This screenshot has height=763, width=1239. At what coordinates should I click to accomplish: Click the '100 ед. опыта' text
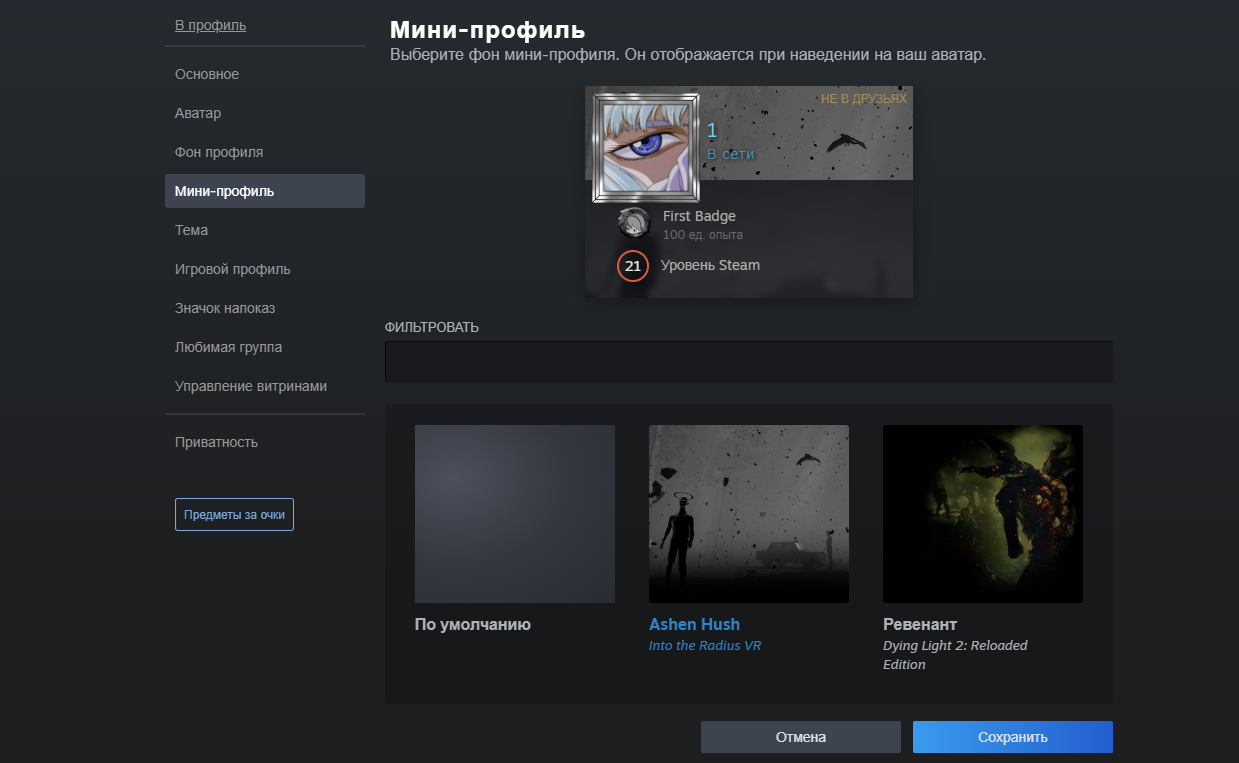click(x=702, y=235)
